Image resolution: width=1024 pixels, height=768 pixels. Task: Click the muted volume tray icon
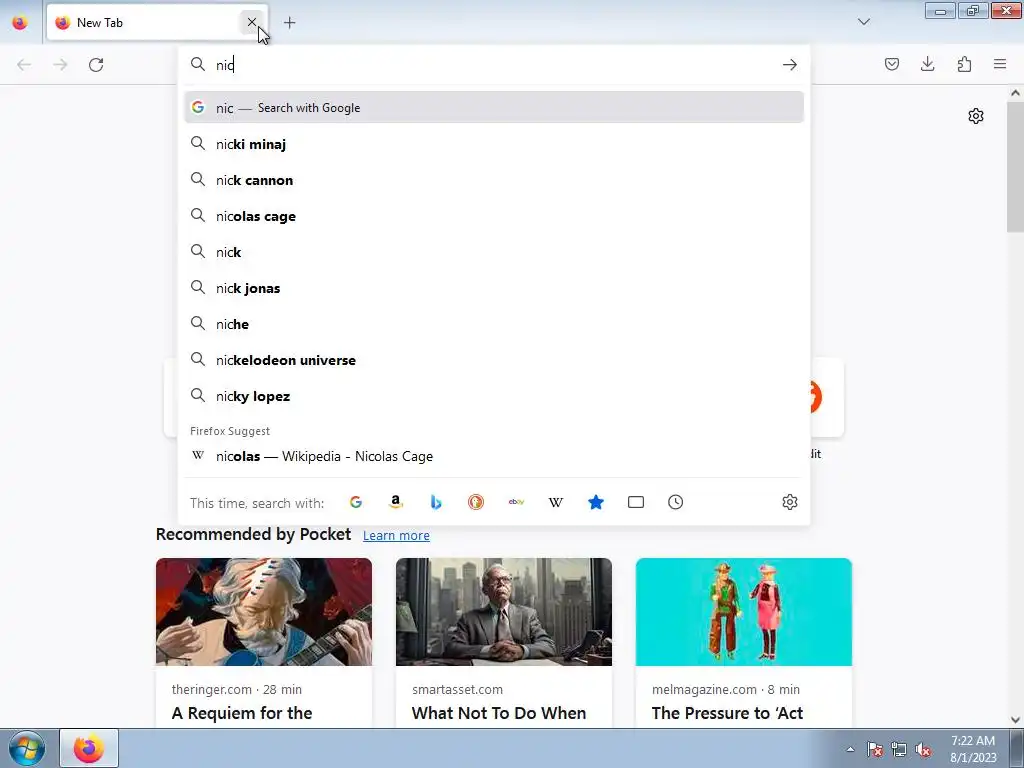923,749
